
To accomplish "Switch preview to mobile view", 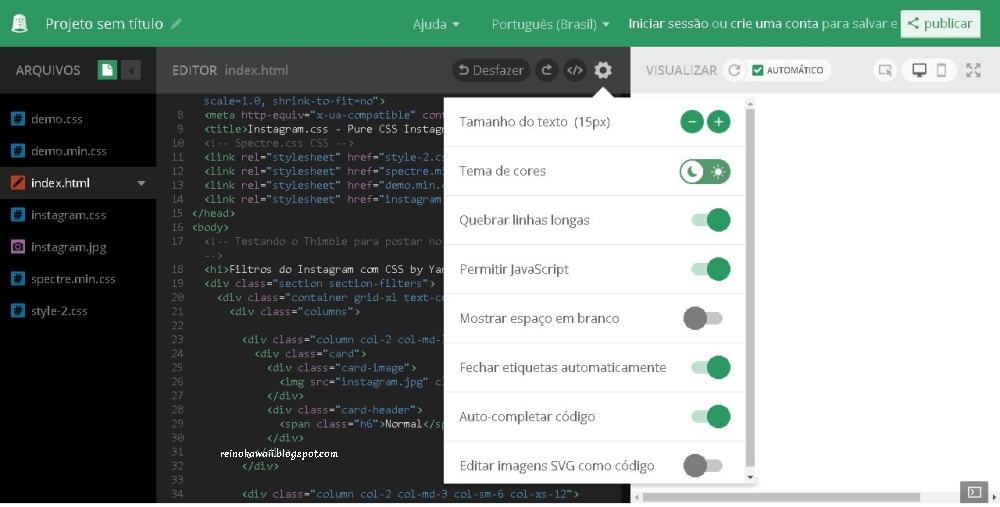I will point(941,70).
